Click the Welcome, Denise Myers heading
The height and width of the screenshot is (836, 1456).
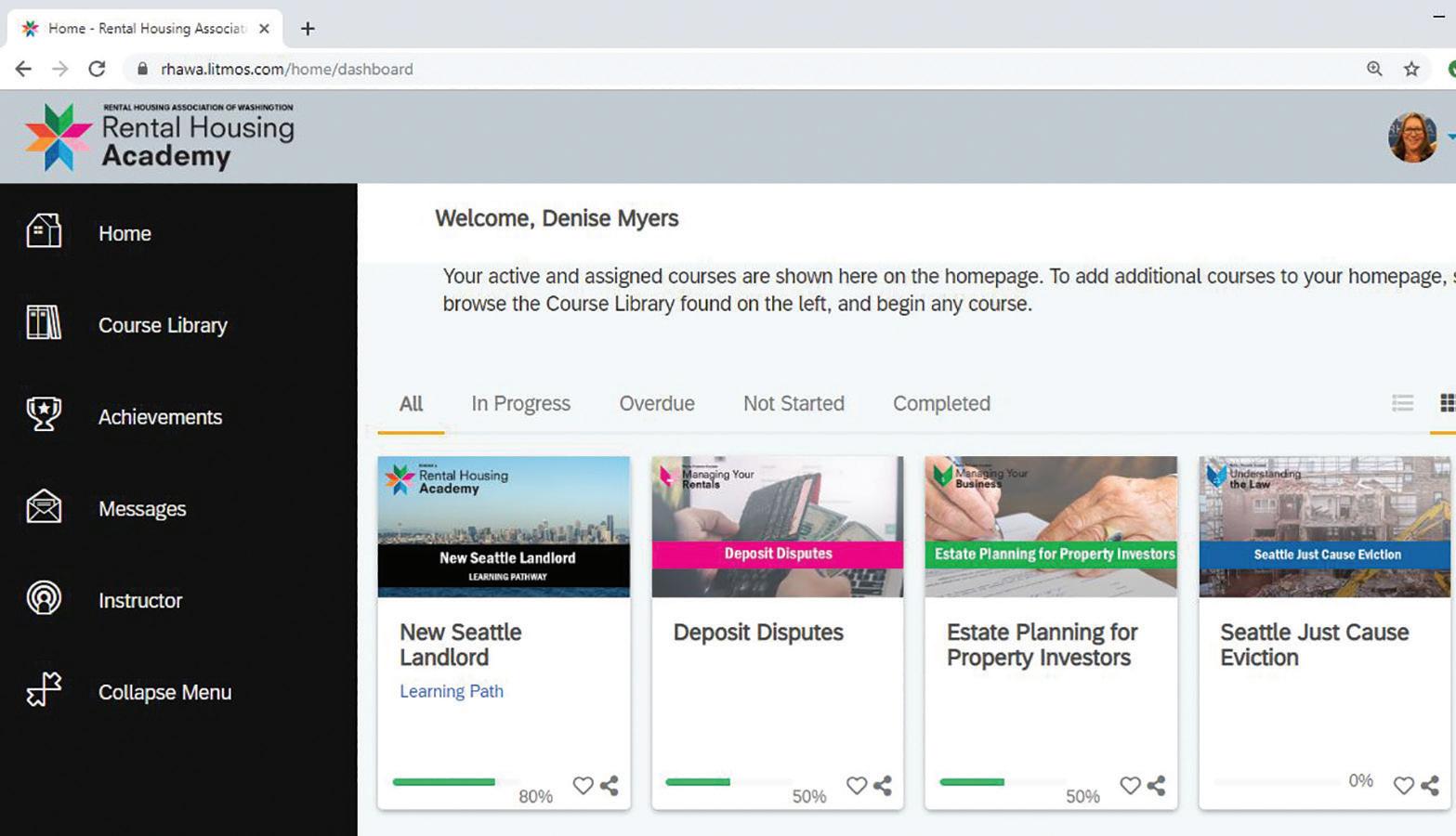coord(557,218)
